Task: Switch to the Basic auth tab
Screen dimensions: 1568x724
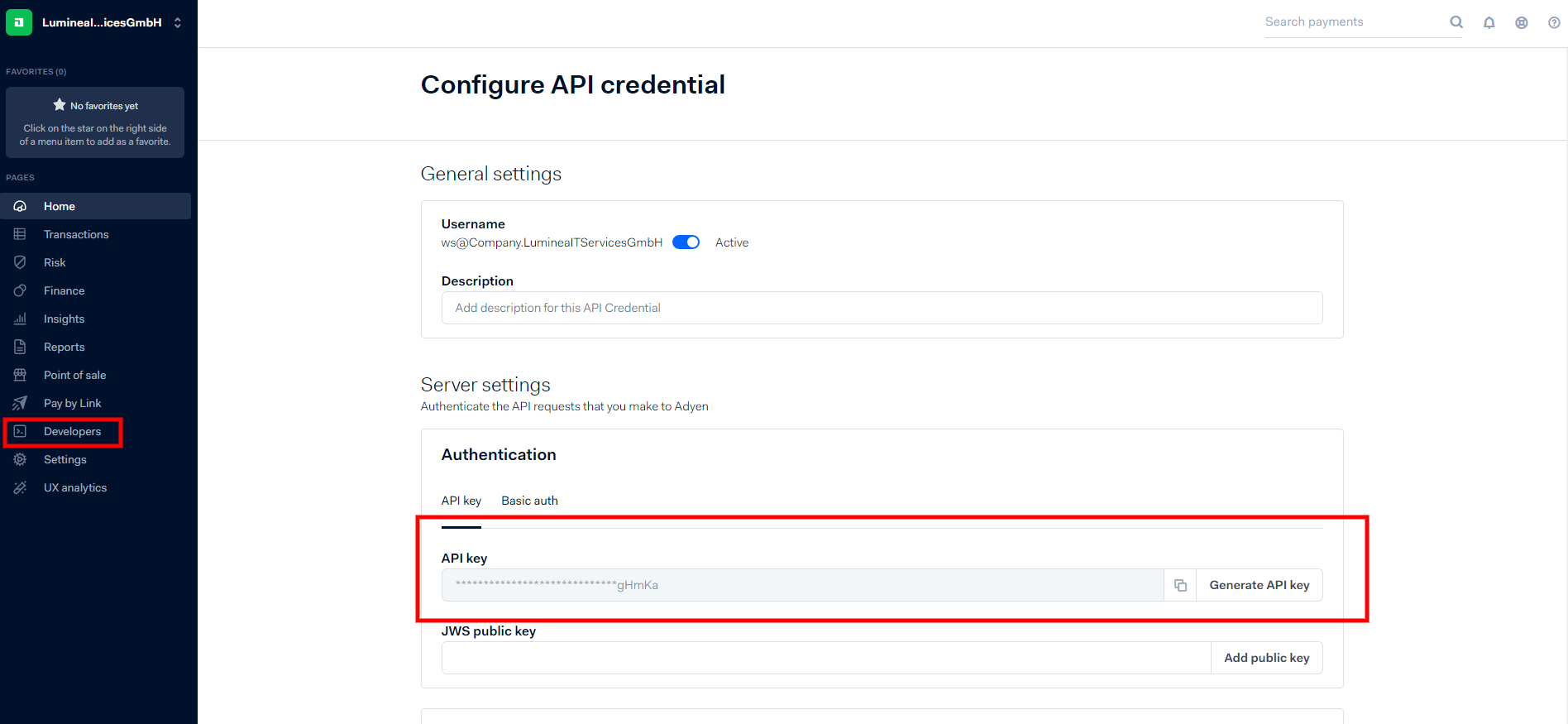Action: (529, 501)
